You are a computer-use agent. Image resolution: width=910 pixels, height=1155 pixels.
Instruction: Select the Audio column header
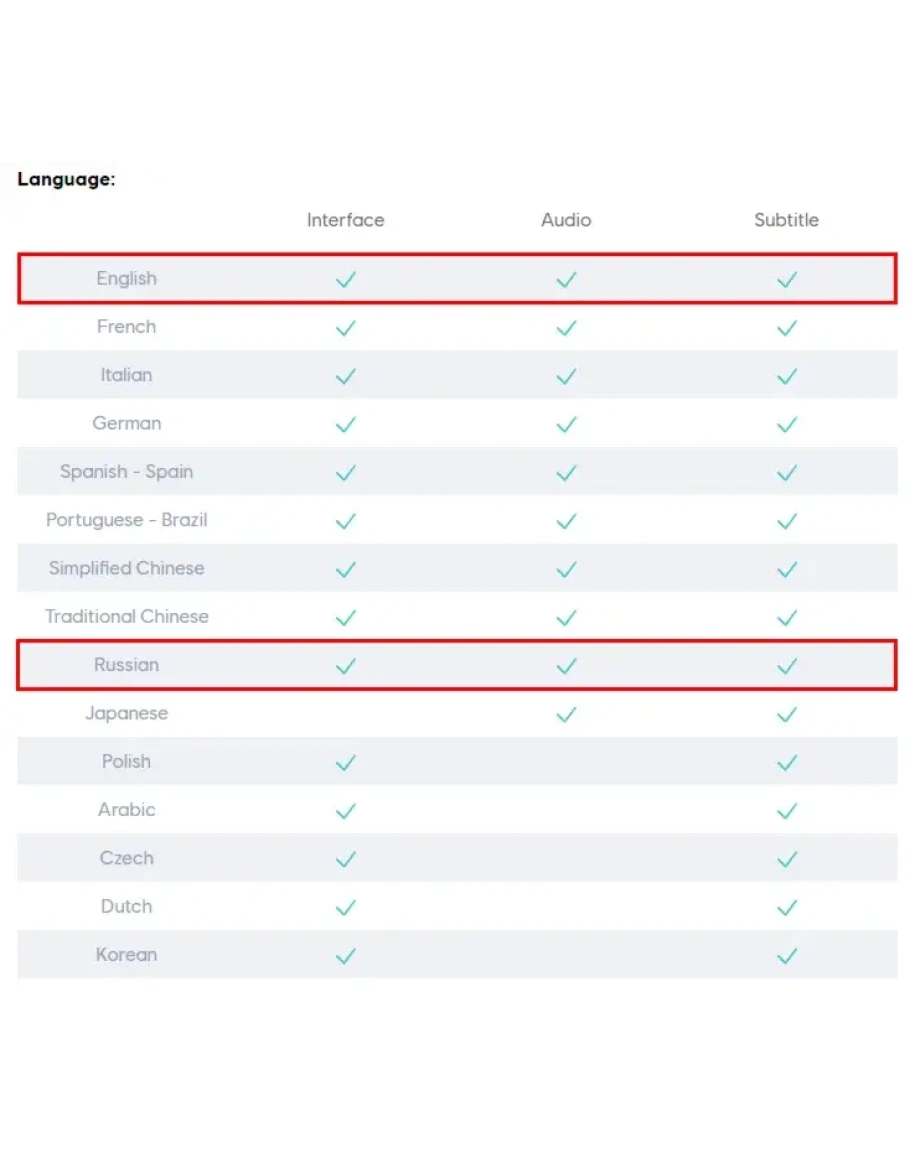pos(566,220)
